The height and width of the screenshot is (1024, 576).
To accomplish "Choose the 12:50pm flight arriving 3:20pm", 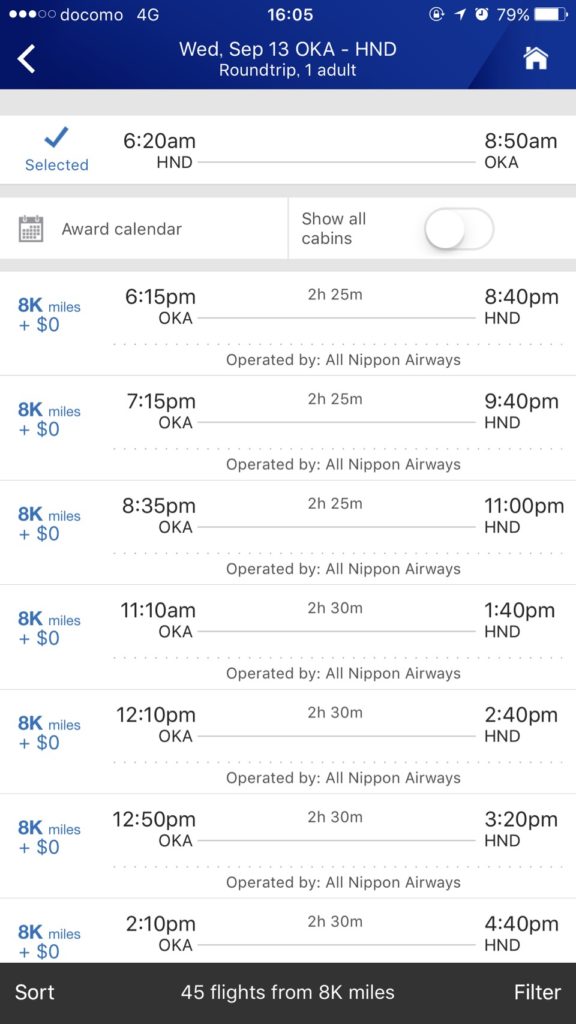I will (x=288, y=846).
